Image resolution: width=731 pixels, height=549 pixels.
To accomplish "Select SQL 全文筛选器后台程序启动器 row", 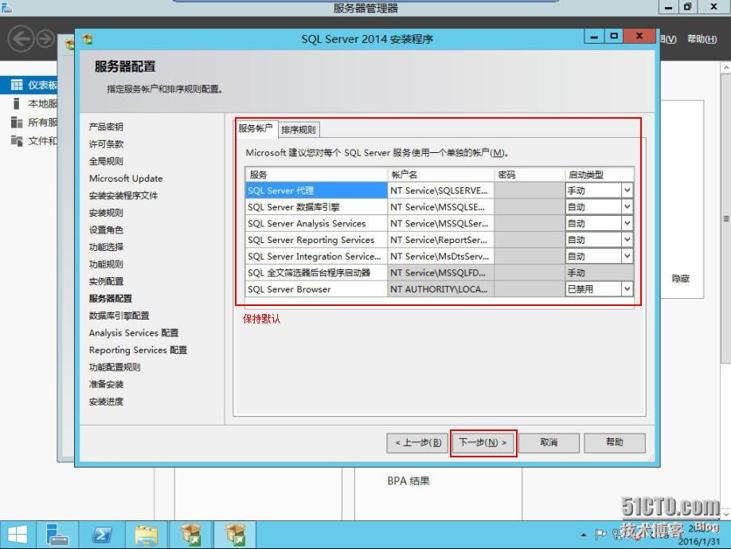I will coord(316,273).
